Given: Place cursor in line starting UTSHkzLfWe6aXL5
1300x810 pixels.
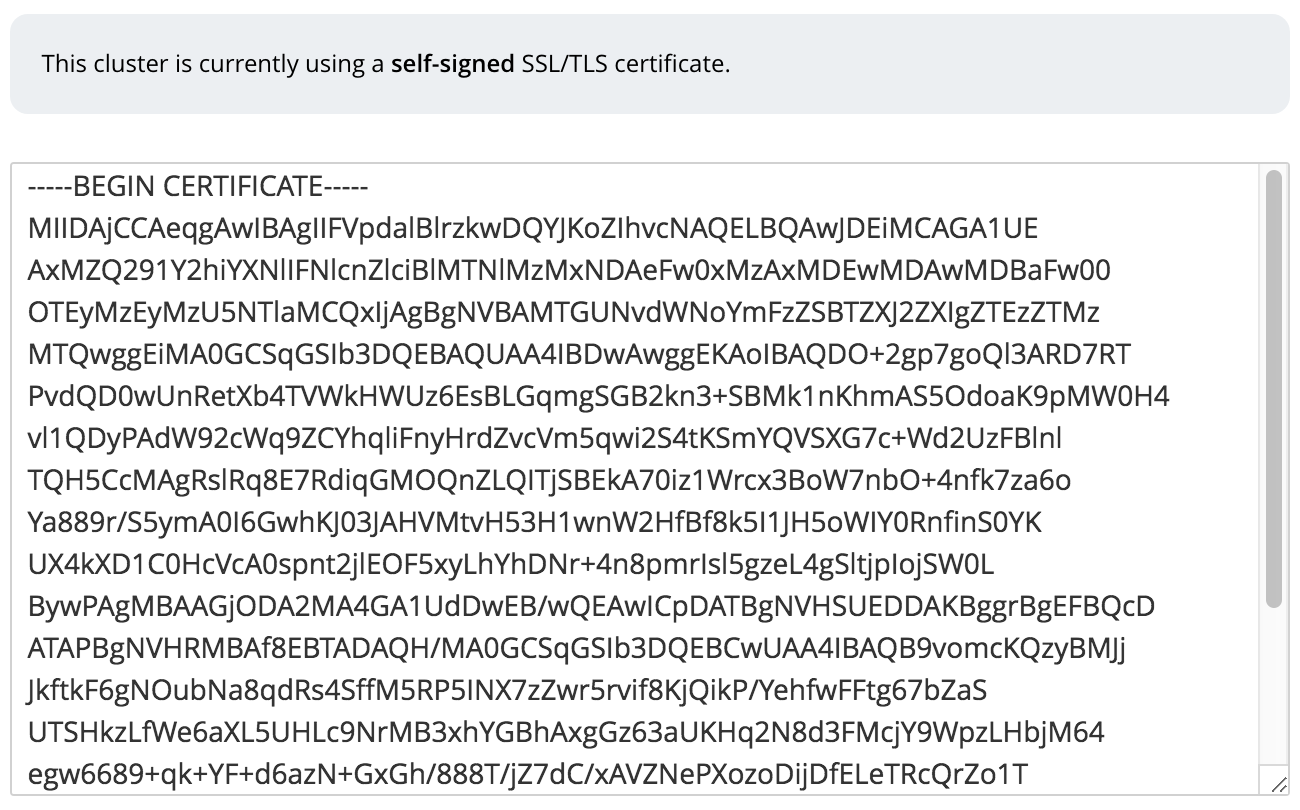Looking at the screenshot, I should point(565,733).
